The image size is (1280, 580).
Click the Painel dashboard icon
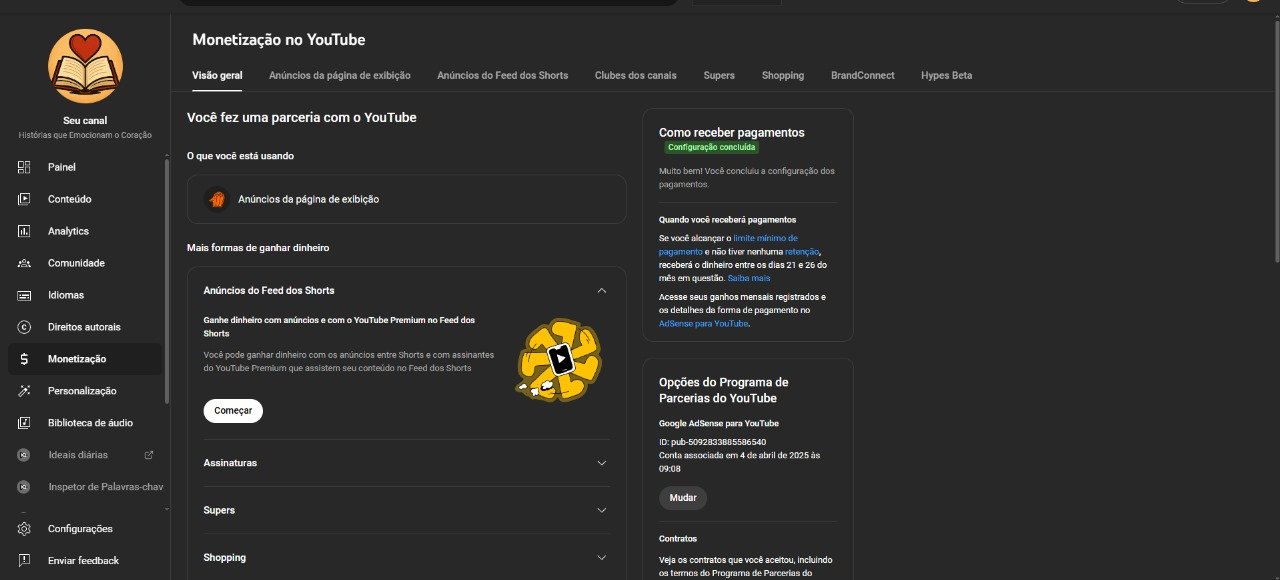pyautogui.click(x=24, y=167)
